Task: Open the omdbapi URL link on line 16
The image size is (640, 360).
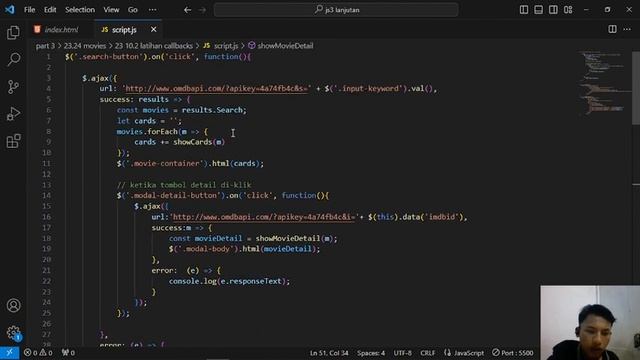Action: pos(264,217)
